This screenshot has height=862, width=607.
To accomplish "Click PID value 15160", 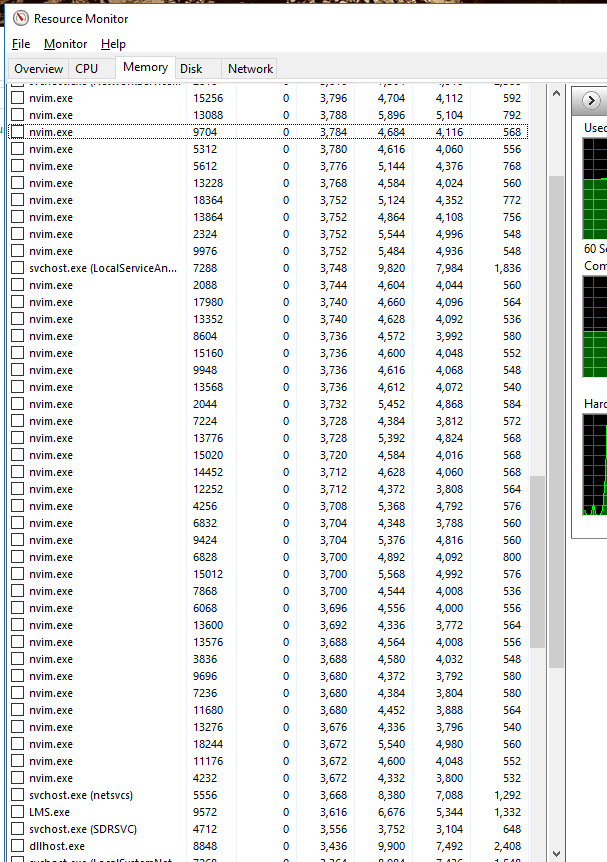I will [x=208, y=353].
